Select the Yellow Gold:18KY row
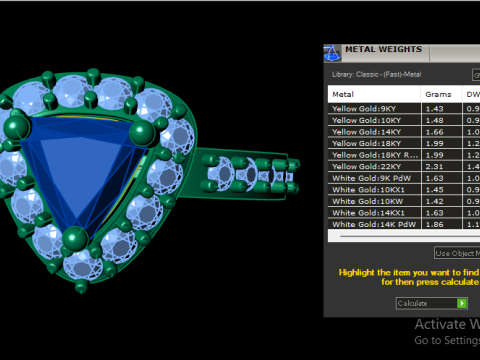 tap(404, 143)
